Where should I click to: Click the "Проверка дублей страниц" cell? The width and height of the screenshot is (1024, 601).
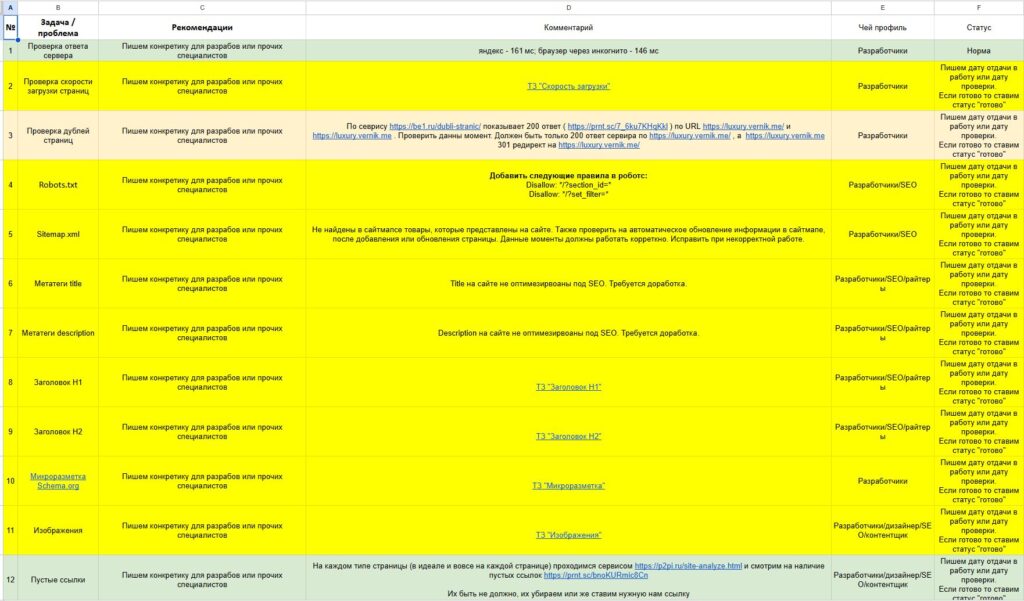58,135
